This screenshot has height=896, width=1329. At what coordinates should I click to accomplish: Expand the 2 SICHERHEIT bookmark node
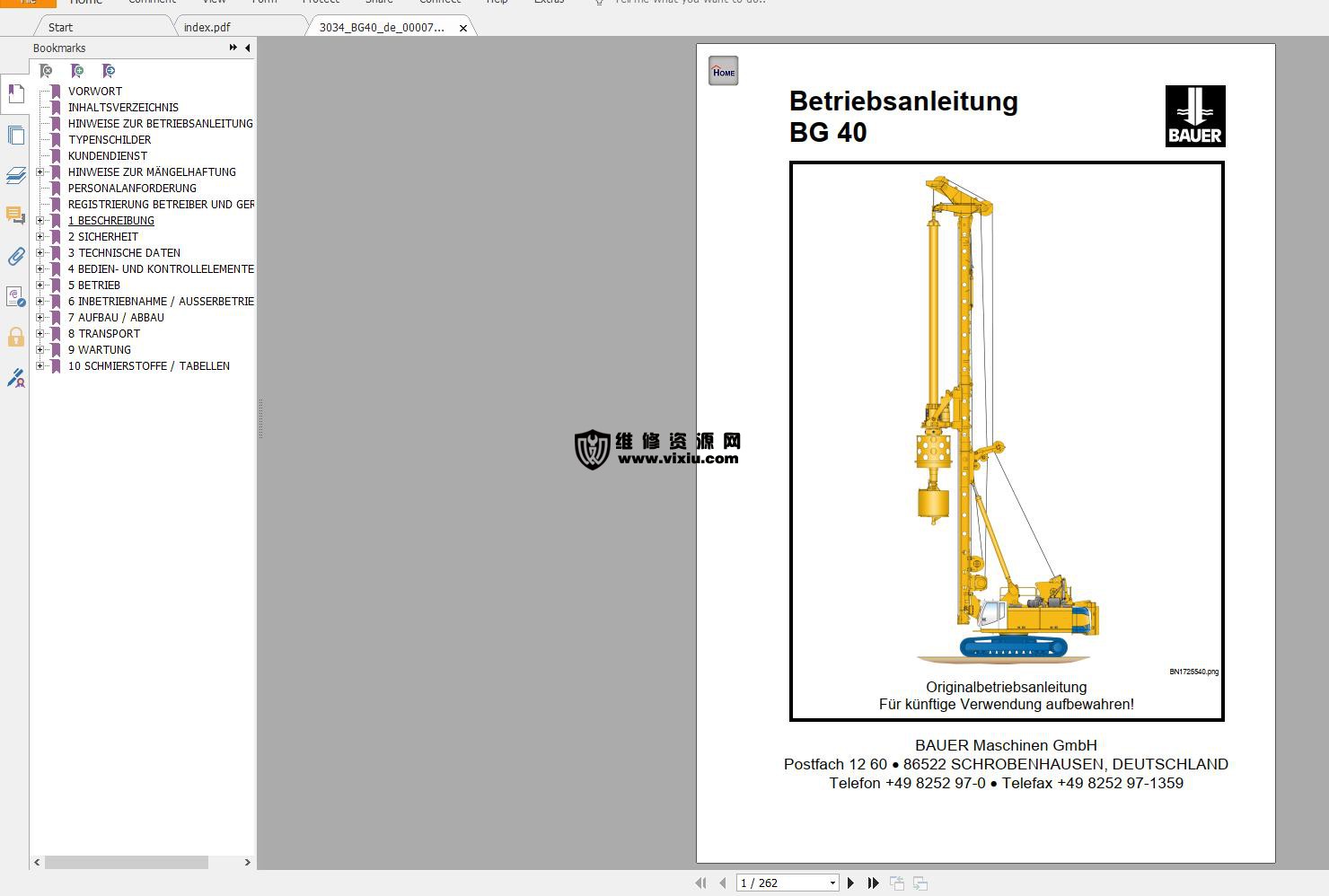pyautogui.click(x=40, y=236)
